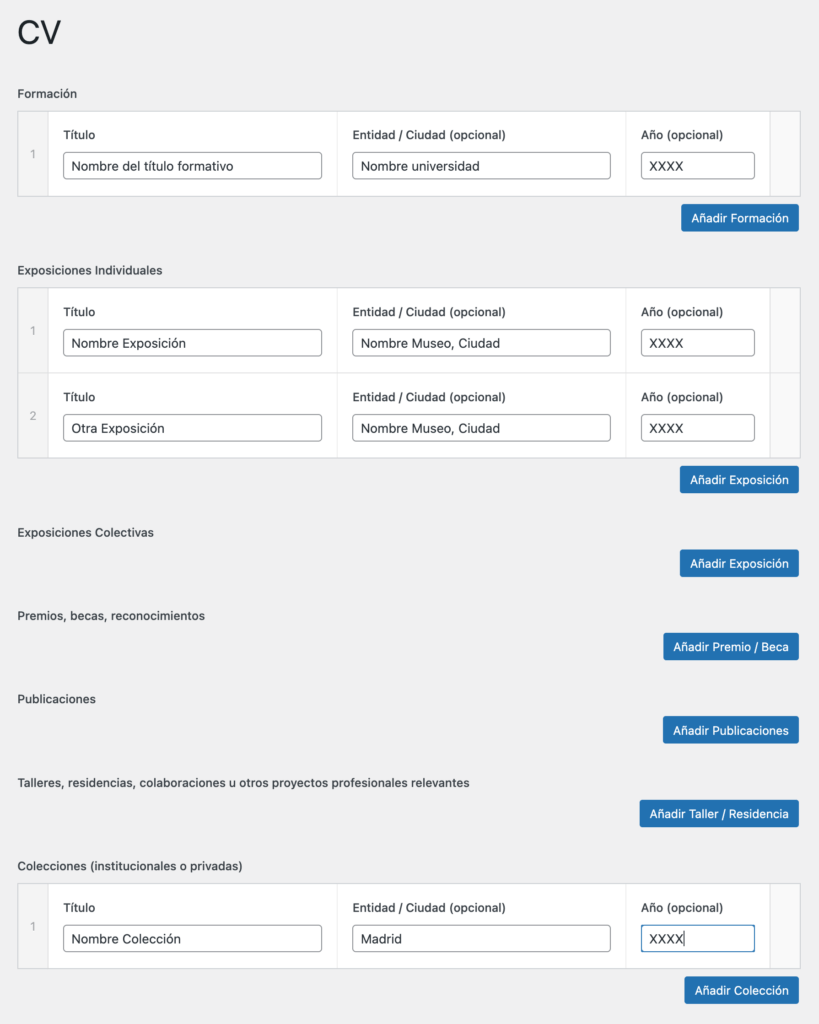This screenshot has width=819, height=1024.
Task: Select the Año field in Formación
Action: click(697, 166)
